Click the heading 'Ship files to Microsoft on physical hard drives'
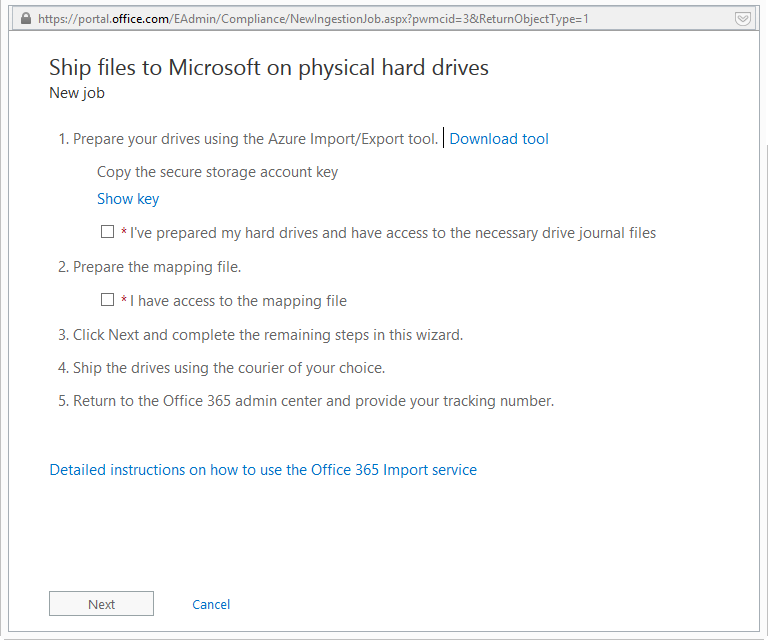The height and width of the screenshot is (640, 768). pos(269,68)
